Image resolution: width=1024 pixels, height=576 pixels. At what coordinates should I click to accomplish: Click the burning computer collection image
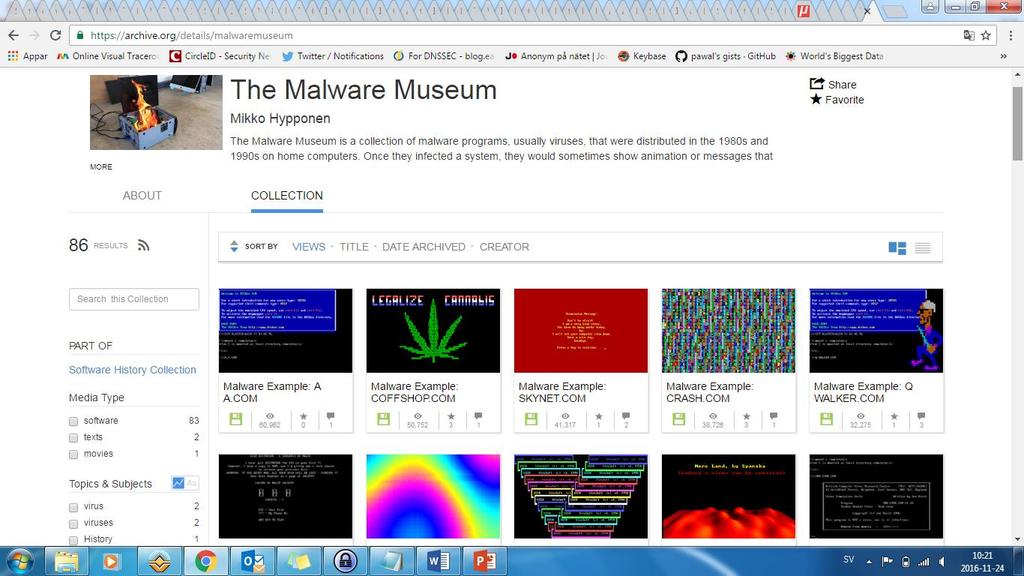click(156, 112)
